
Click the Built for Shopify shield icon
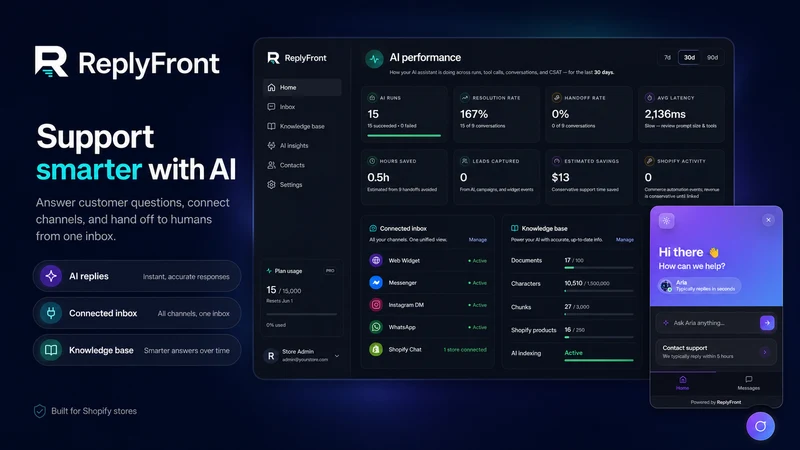pos(40,411)
